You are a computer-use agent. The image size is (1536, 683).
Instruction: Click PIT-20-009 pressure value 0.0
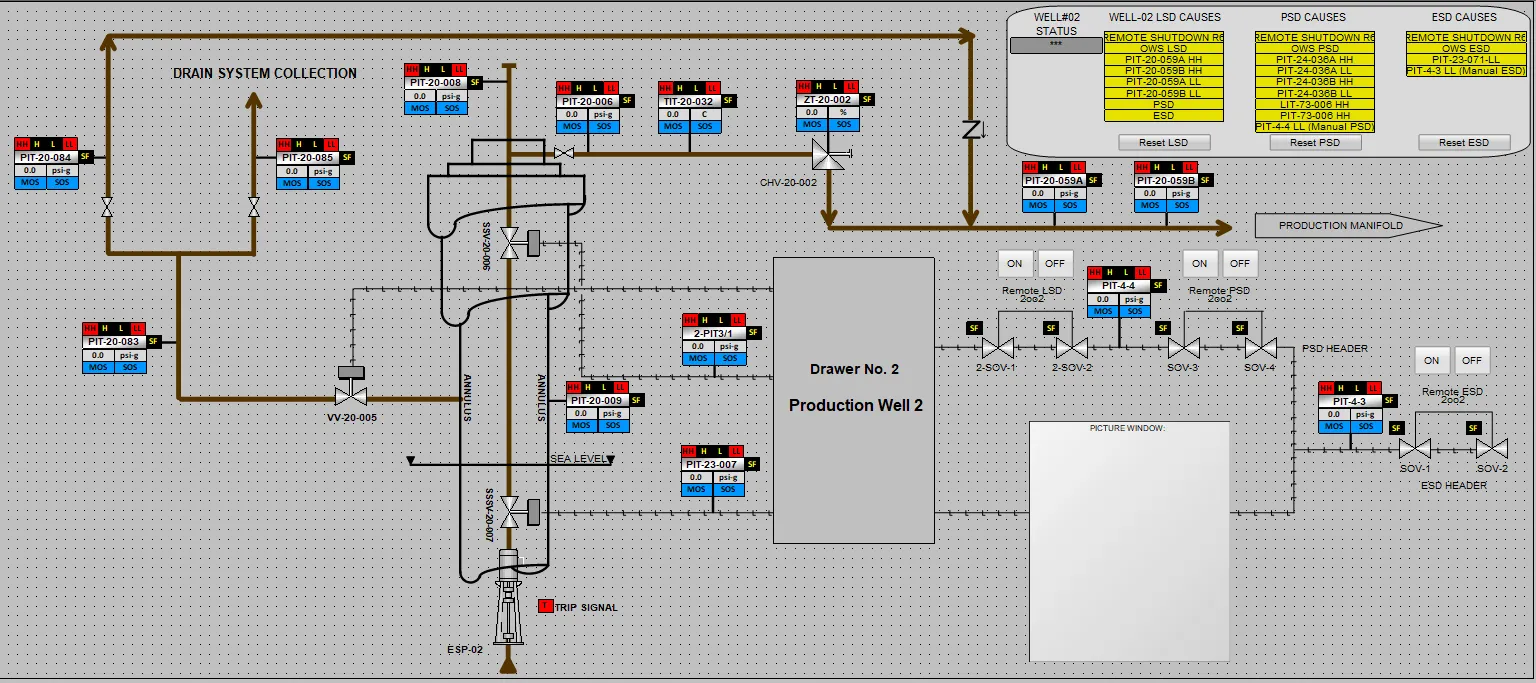click(582, 413)
